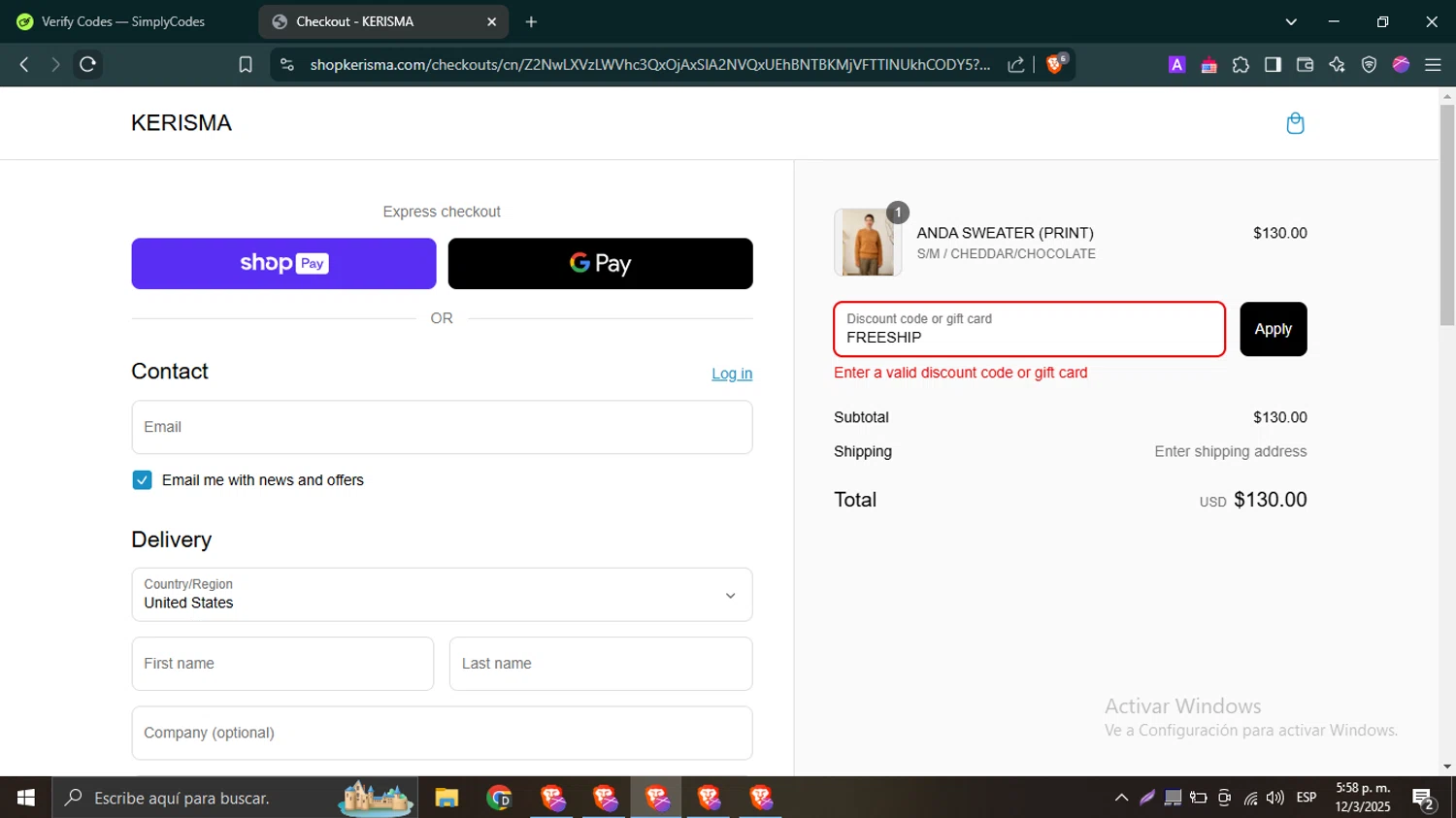Open the cart bag icon
This screenshot has width=1456, height=818.
pos(1295,123)
